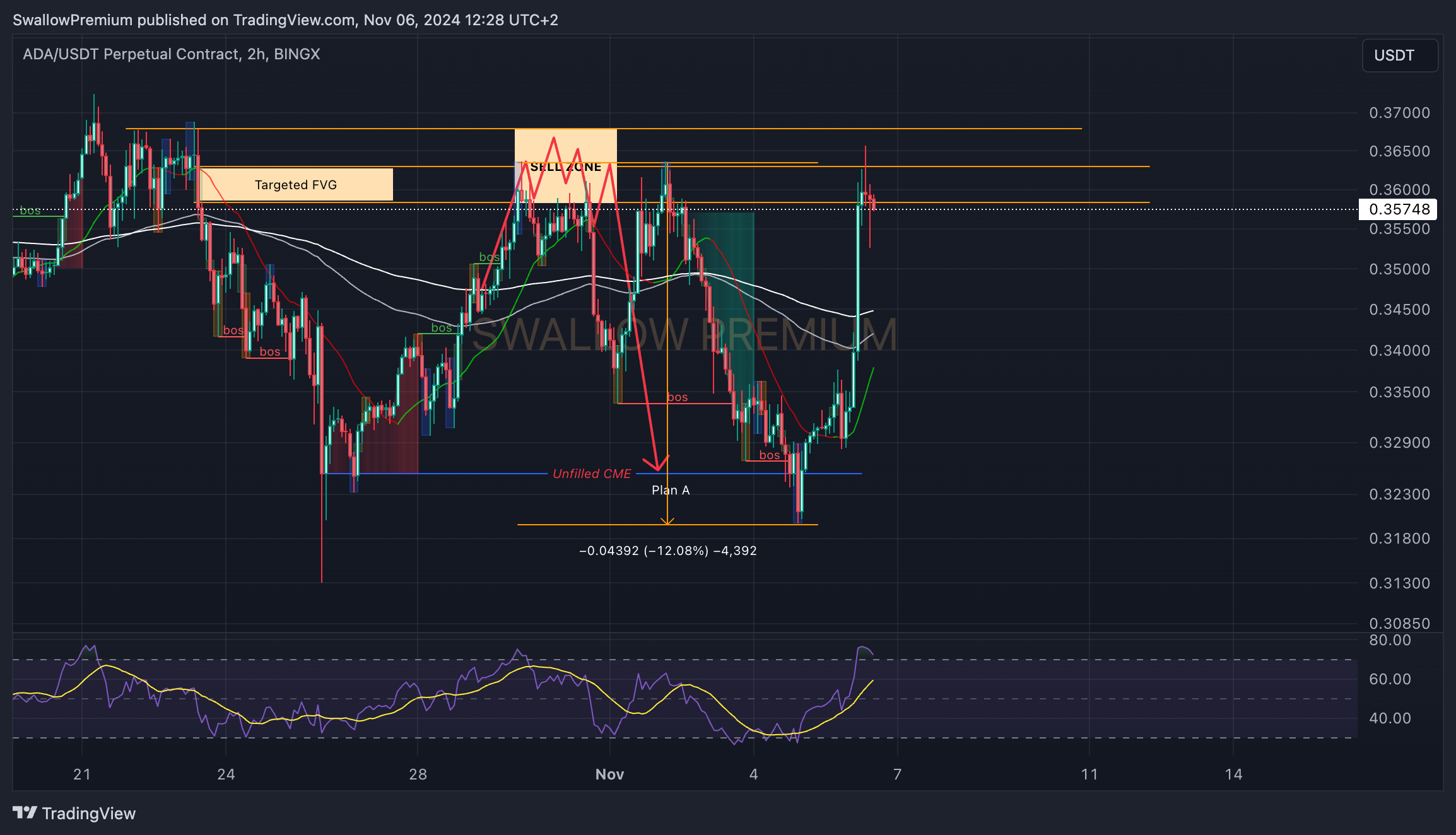Image resolution: width=1456 pixels, height=835 pixels.
Task: Click the SwallowPremium published header line
Action: pos(285,20)
